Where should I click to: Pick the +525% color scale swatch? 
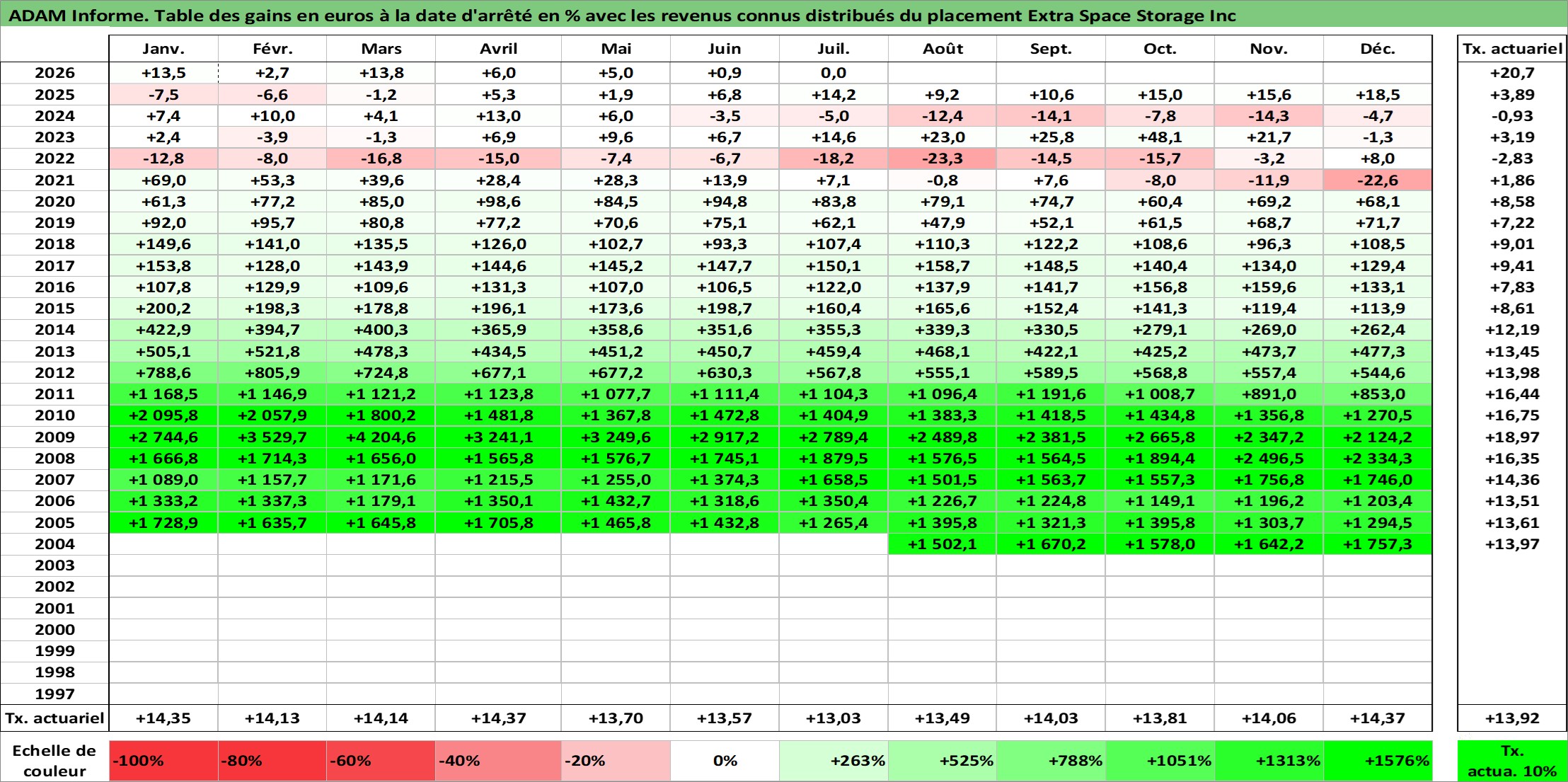point(942,761)
